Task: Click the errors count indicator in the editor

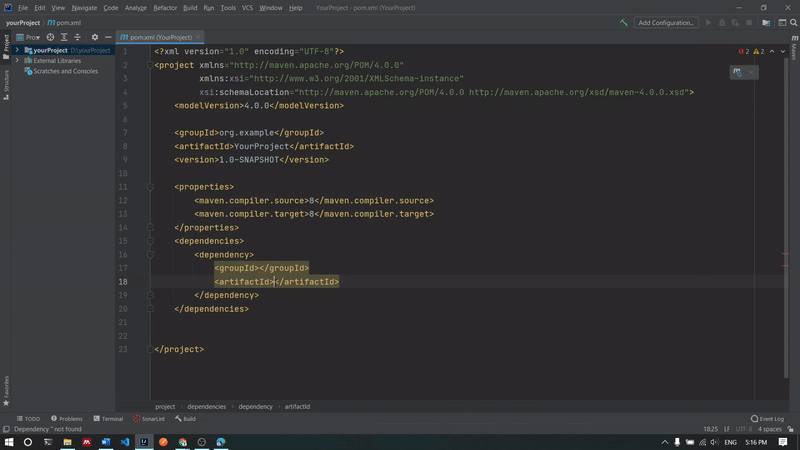Action: click(744, 52)
